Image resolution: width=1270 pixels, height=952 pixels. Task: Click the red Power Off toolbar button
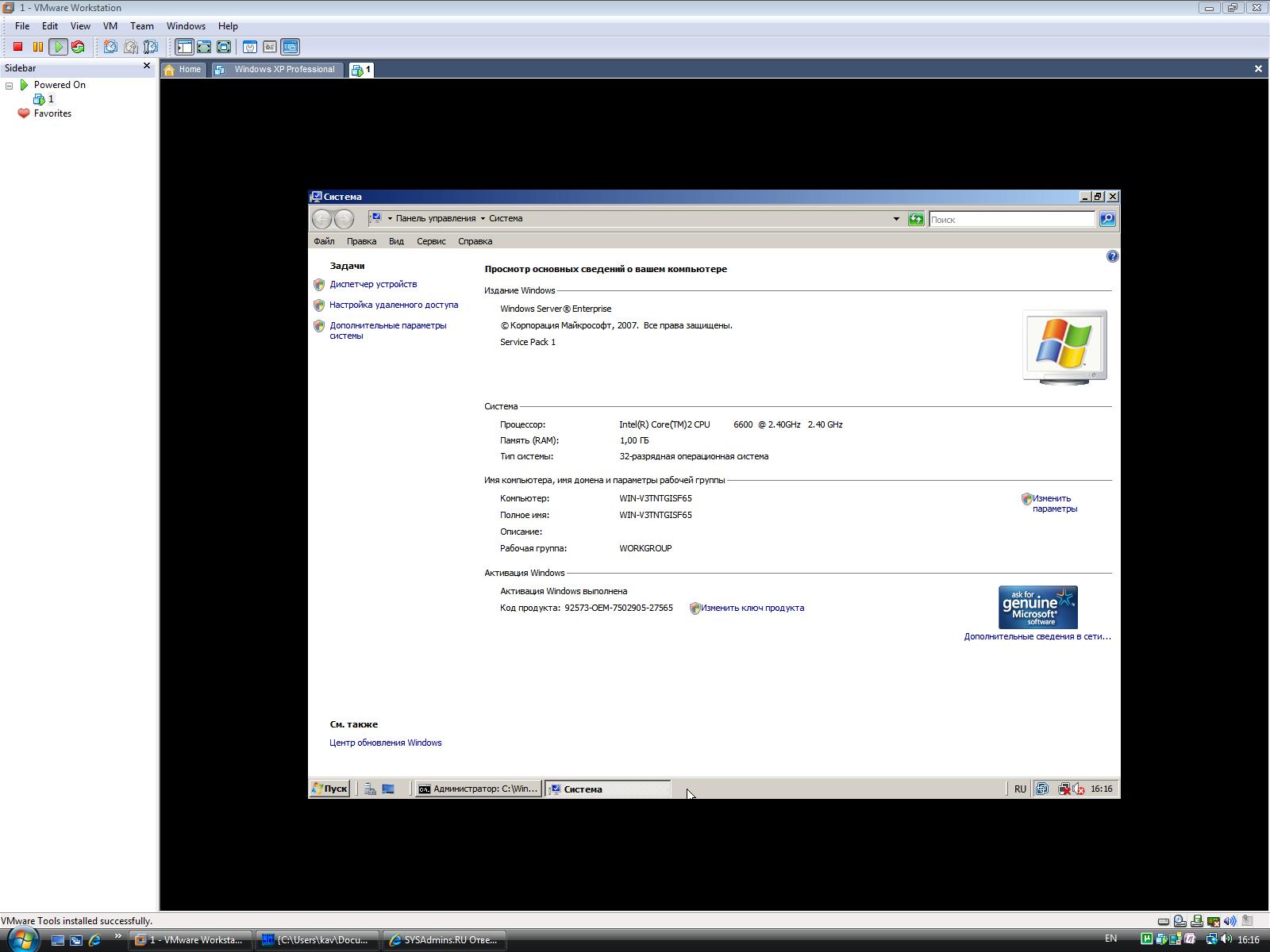pyautogui.click(x=17, y=47)
